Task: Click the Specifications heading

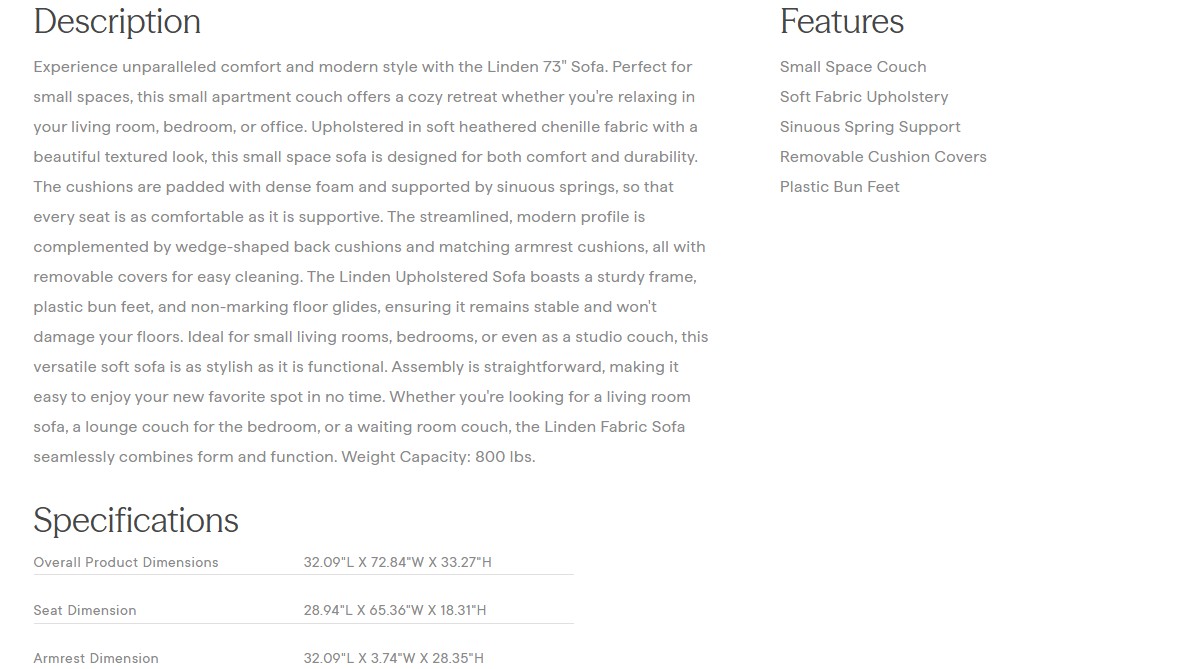Action: (136, 520)
